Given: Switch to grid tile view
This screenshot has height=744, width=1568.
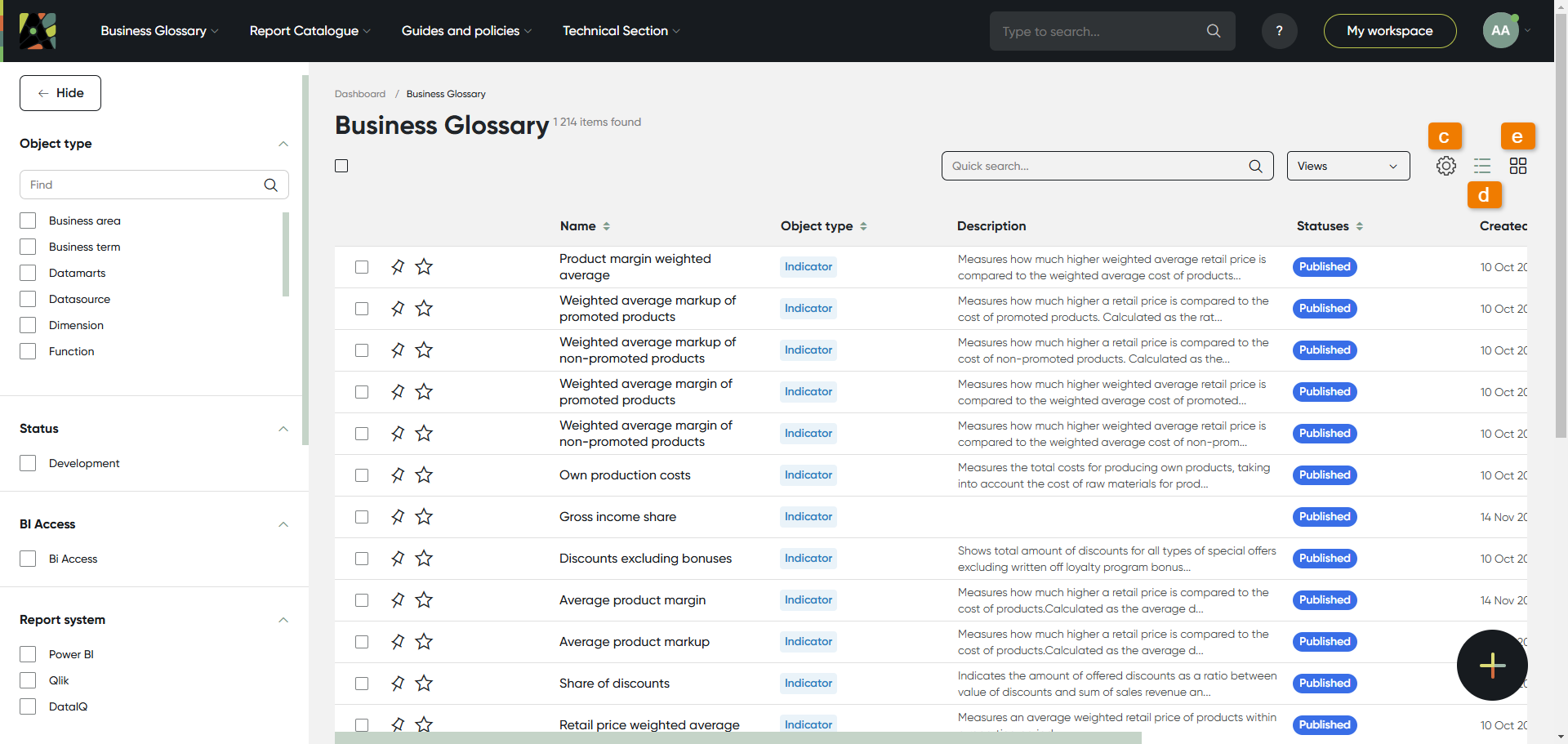Looking at the screenshot, I should (x=1517, y=166).
